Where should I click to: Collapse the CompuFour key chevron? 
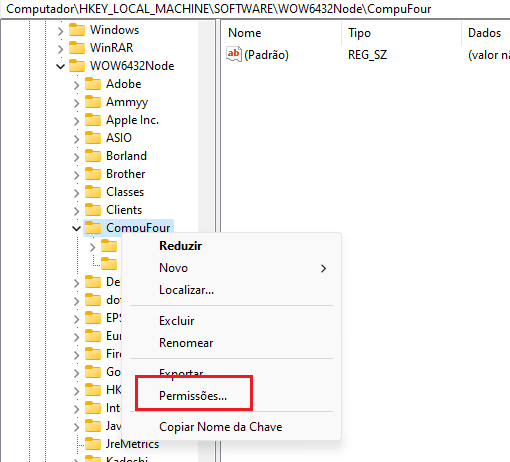(x=76, y=228)
